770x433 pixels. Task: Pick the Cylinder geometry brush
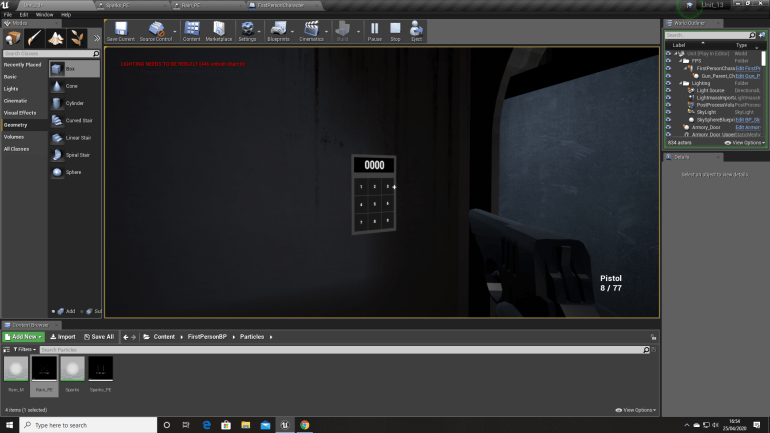click(75, 103)
